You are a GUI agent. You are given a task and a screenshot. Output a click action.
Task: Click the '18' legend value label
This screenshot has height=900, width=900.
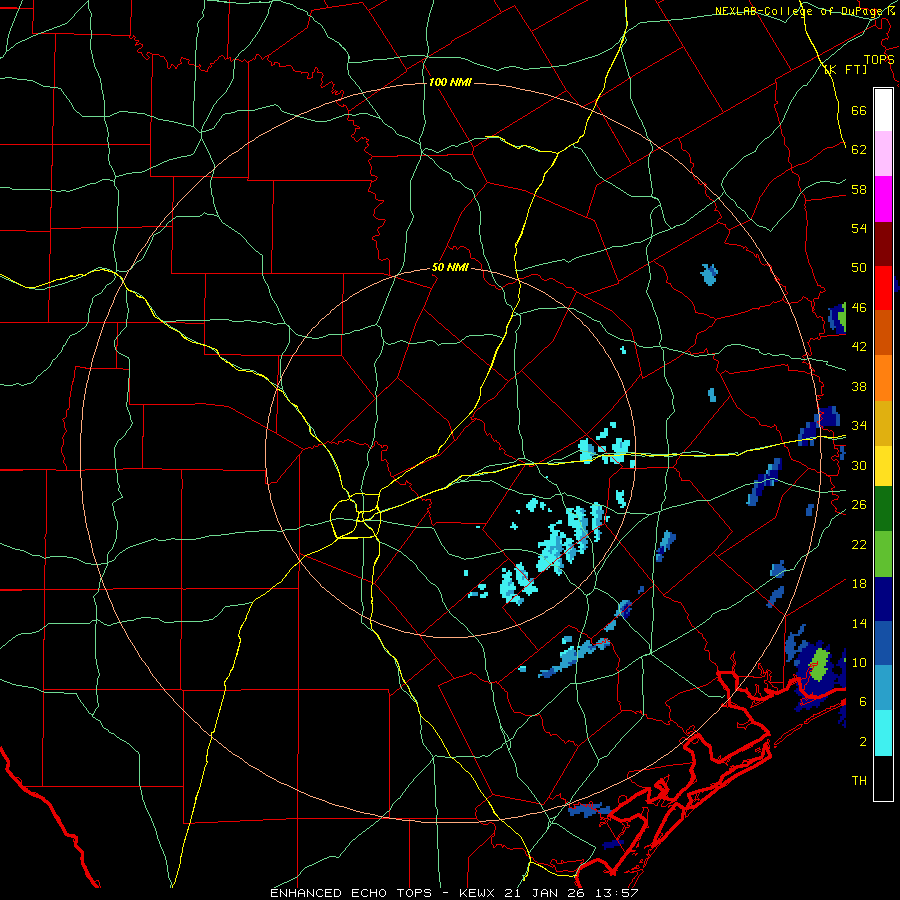859,584
